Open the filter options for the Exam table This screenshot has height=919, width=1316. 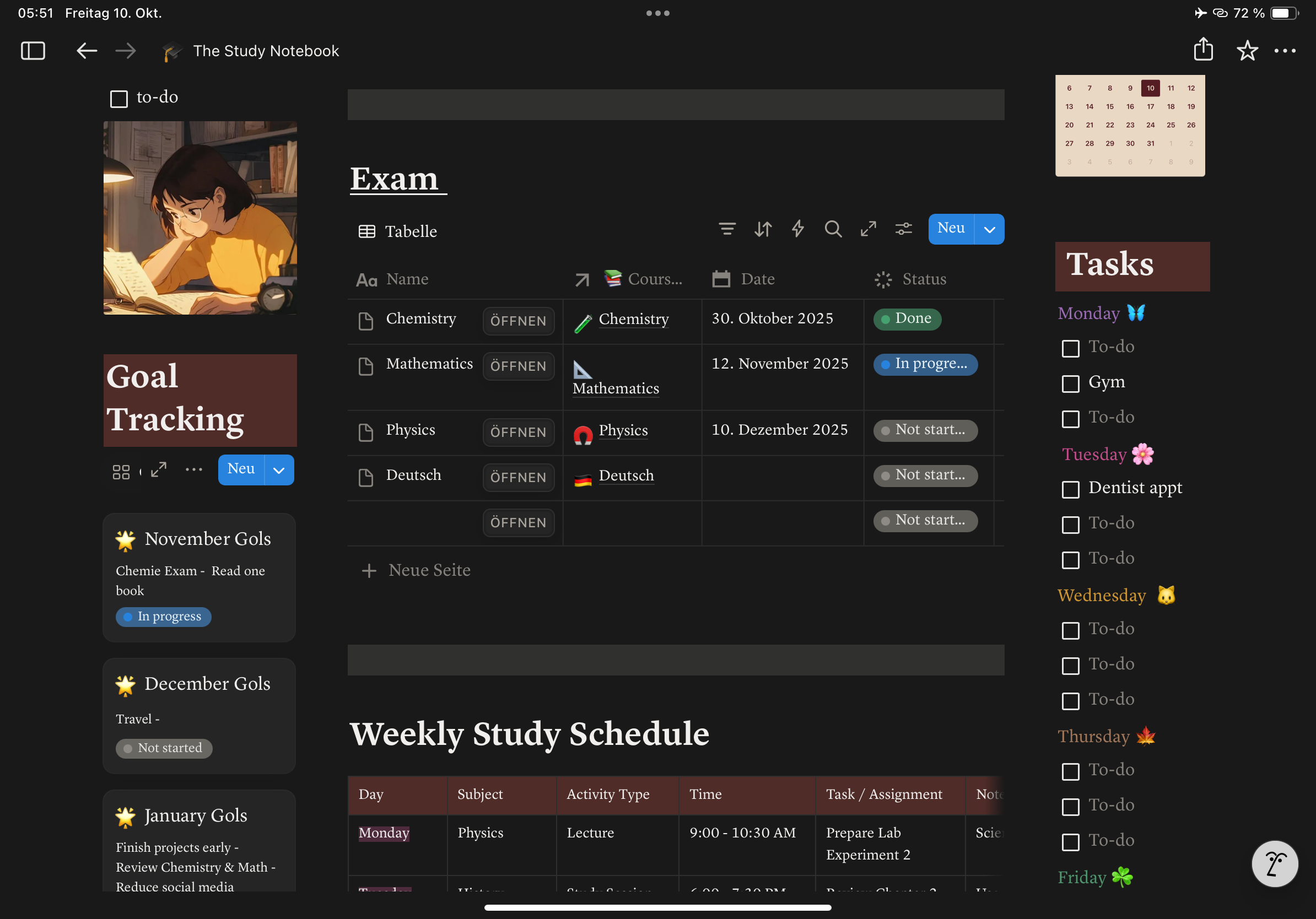727,229
